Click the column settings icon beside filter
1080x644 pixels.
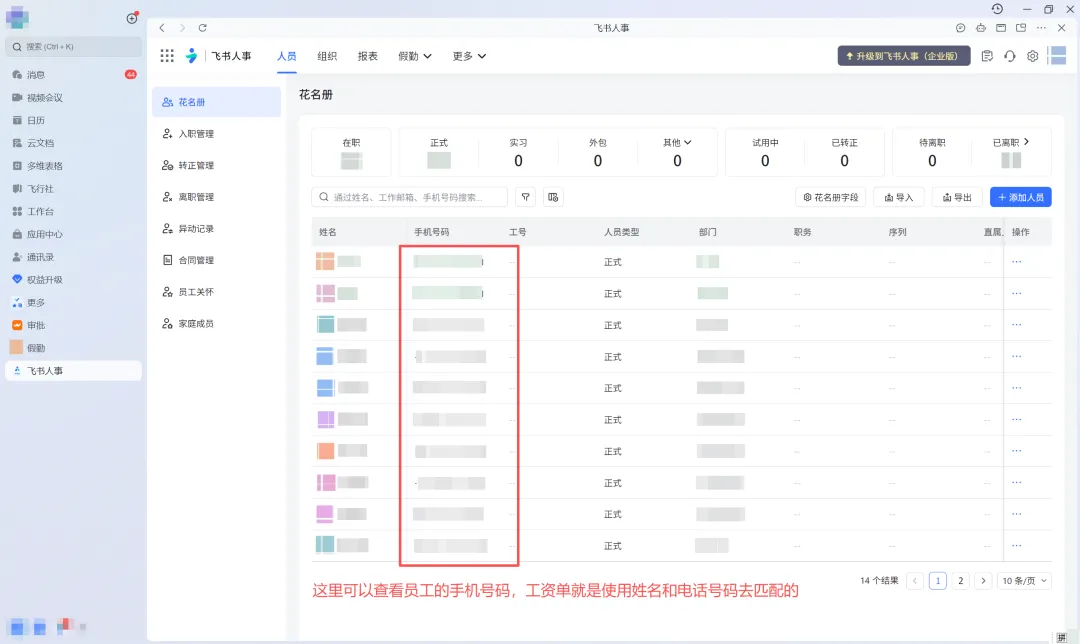click(x=553, y=197)
